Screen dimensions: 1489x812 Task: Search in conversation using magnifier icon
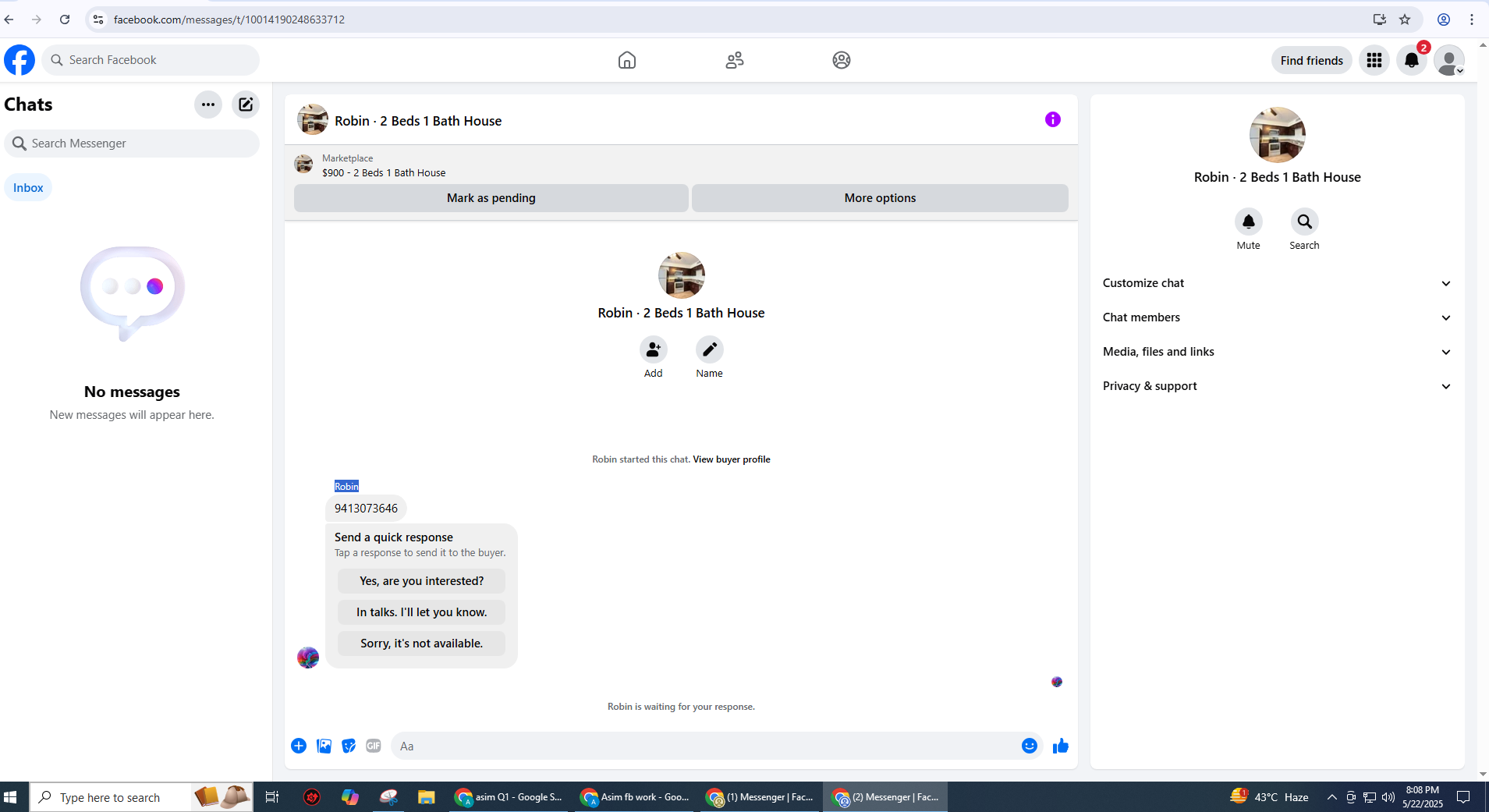click(x=1305, y=222)
